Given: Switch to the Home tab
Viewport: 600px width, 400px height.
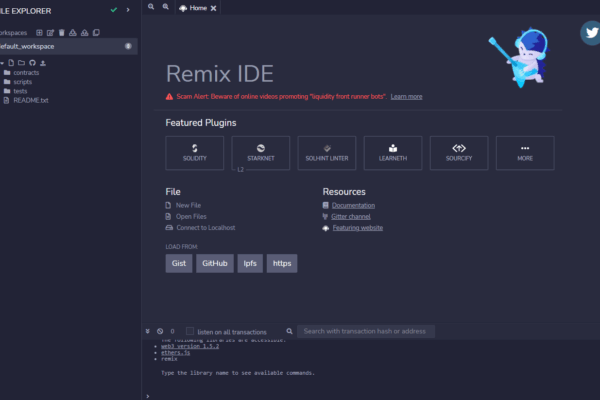Looking at the screenshot, I should pos(196,8).
